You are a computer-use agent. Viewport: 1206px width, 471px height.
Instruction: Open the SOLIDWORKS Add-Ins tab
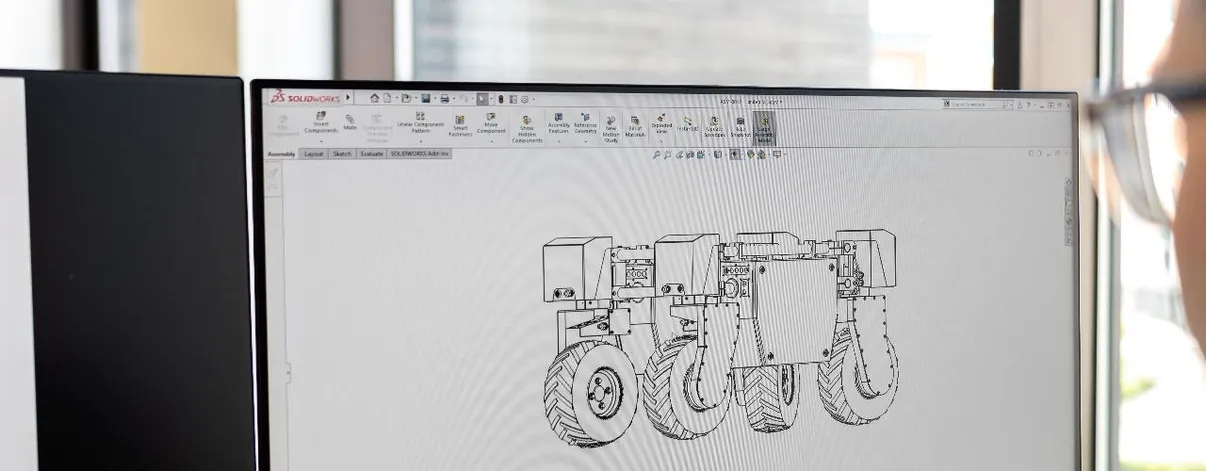click(x=419, y=154)
